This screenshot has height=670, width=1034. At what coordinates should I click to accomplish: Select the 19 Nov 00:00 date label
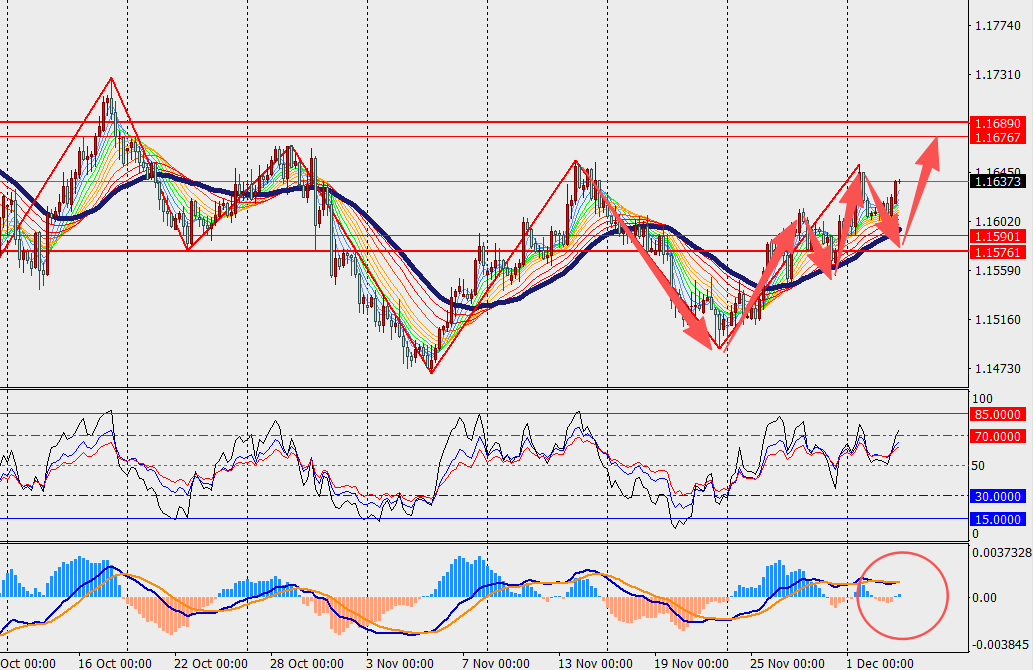click(690, 662)
